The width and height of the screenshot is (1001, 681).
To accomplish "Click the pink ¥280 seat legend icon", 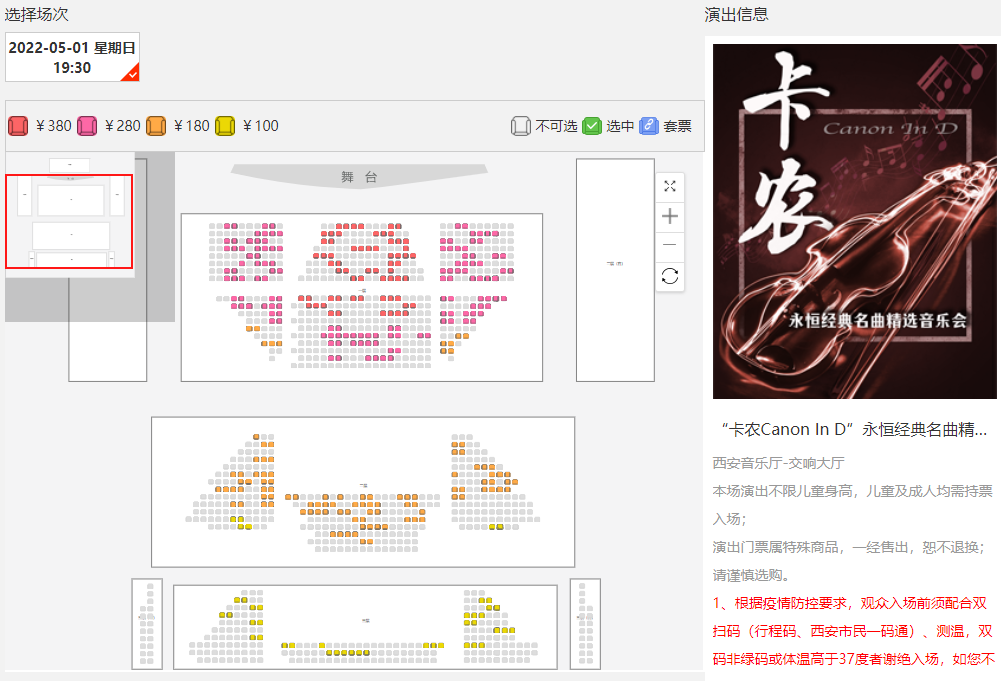I will [x=87, y=126].
